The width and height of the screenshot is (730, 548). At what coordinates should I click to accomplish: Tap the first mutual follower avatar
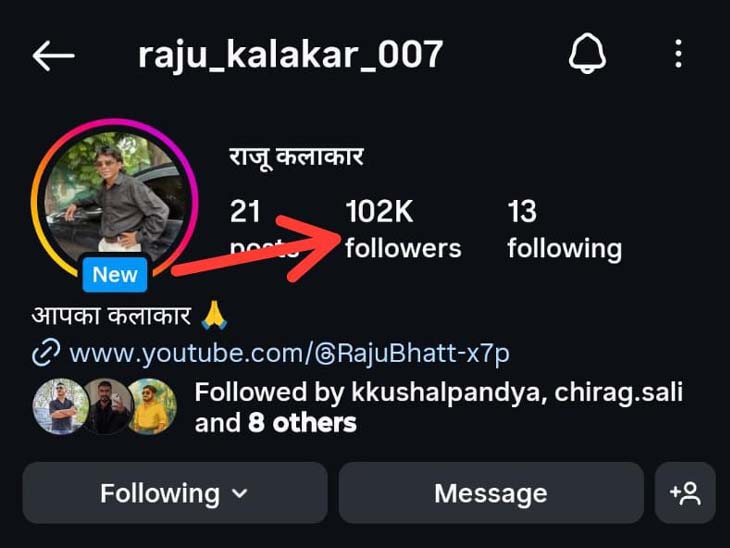tap(61, 406)
